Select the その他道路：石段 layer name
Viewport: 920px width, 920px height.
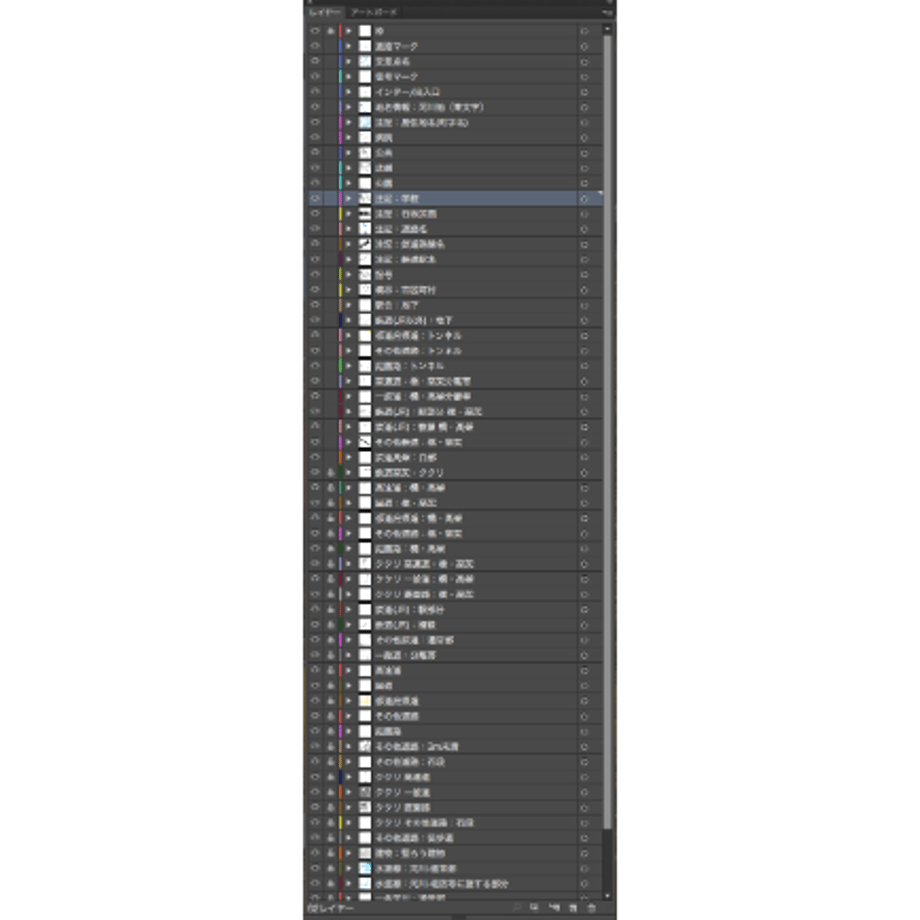[410, 762]
